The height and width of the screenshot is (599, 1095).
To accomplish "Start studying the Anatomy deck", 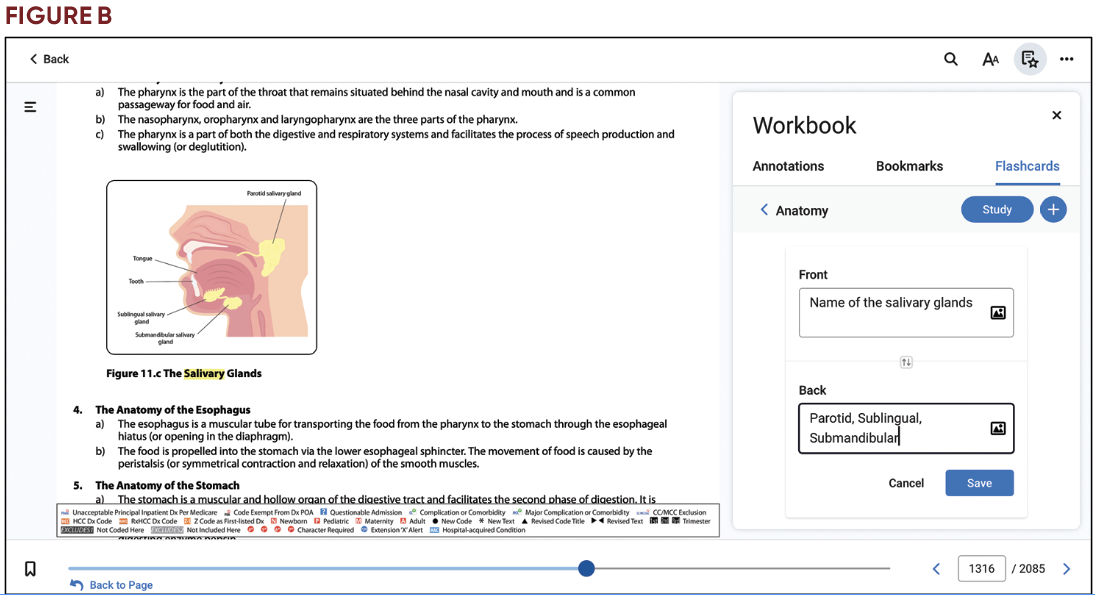I will (x=997, y=209).
